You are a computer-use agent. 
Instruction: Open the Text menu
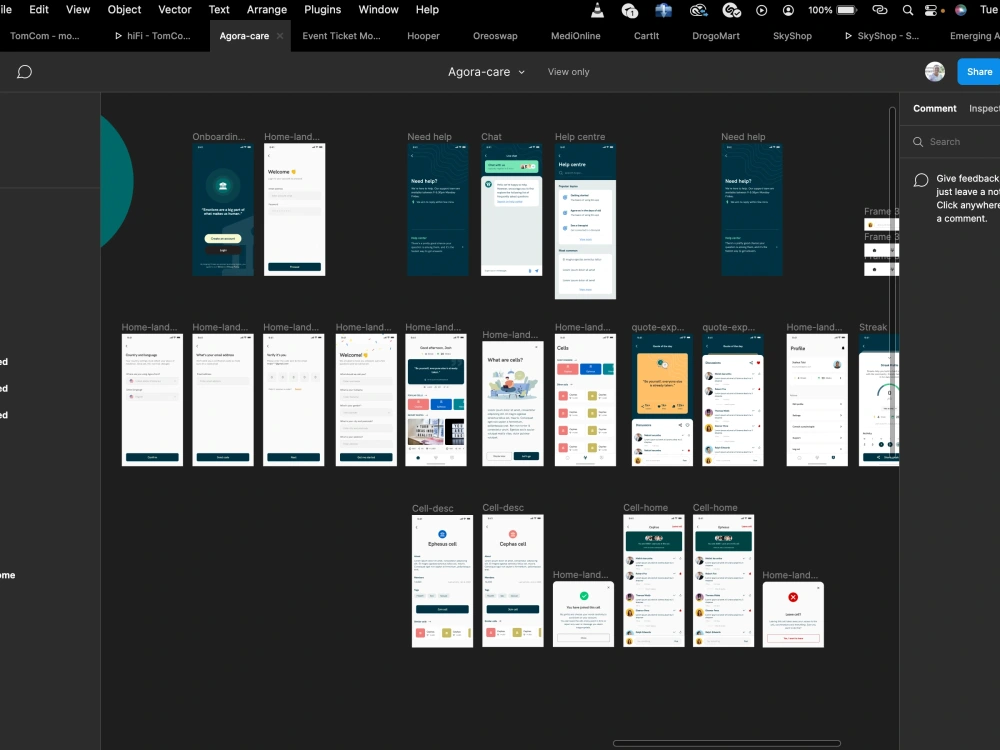click(x=219, y=10)
